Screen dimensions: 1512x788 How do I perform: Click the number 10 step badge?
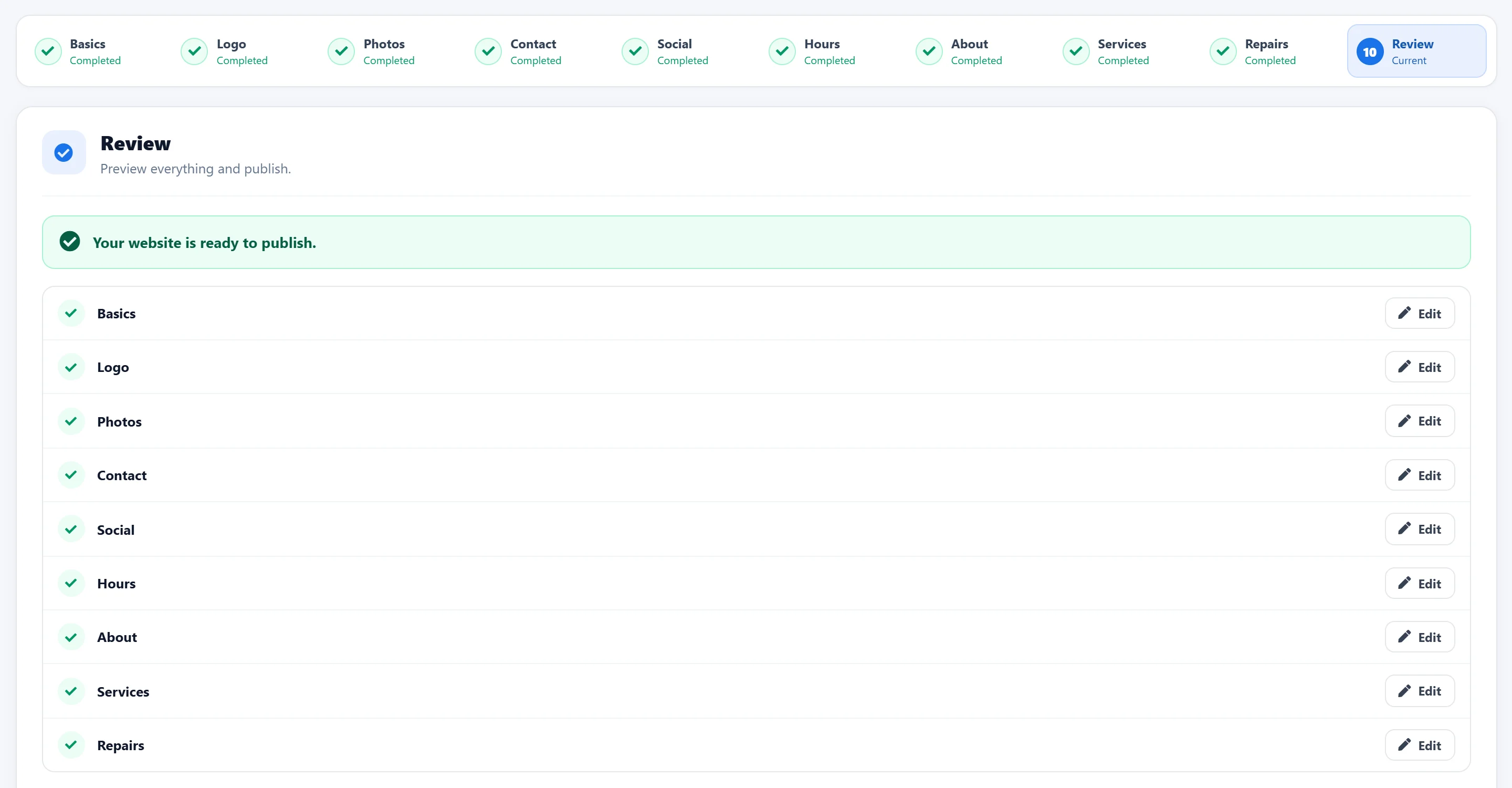(1369, 51)
